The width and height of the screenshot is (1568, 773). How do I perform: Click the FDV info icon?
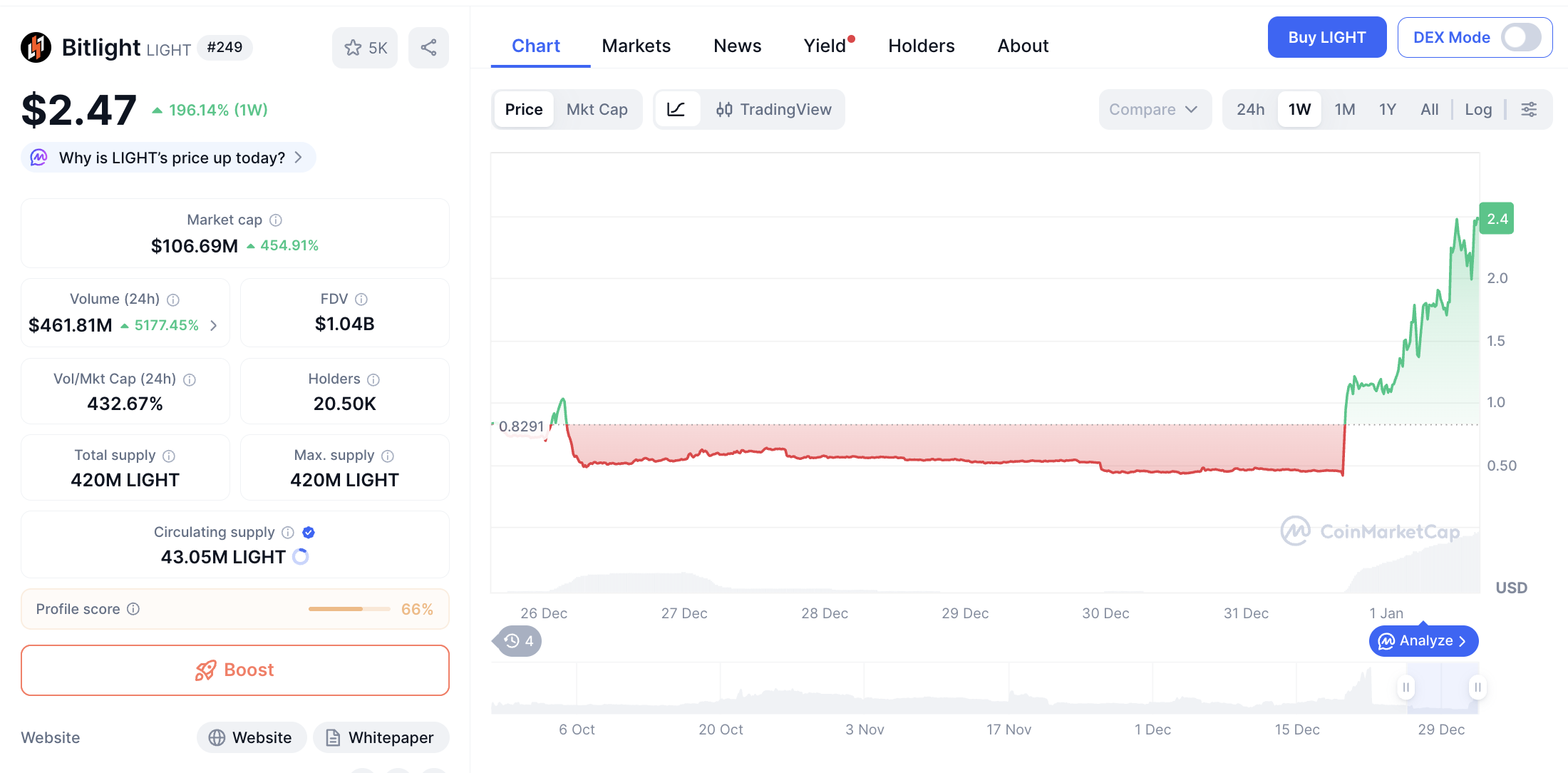pyautogui.click(x=361, y=300)
